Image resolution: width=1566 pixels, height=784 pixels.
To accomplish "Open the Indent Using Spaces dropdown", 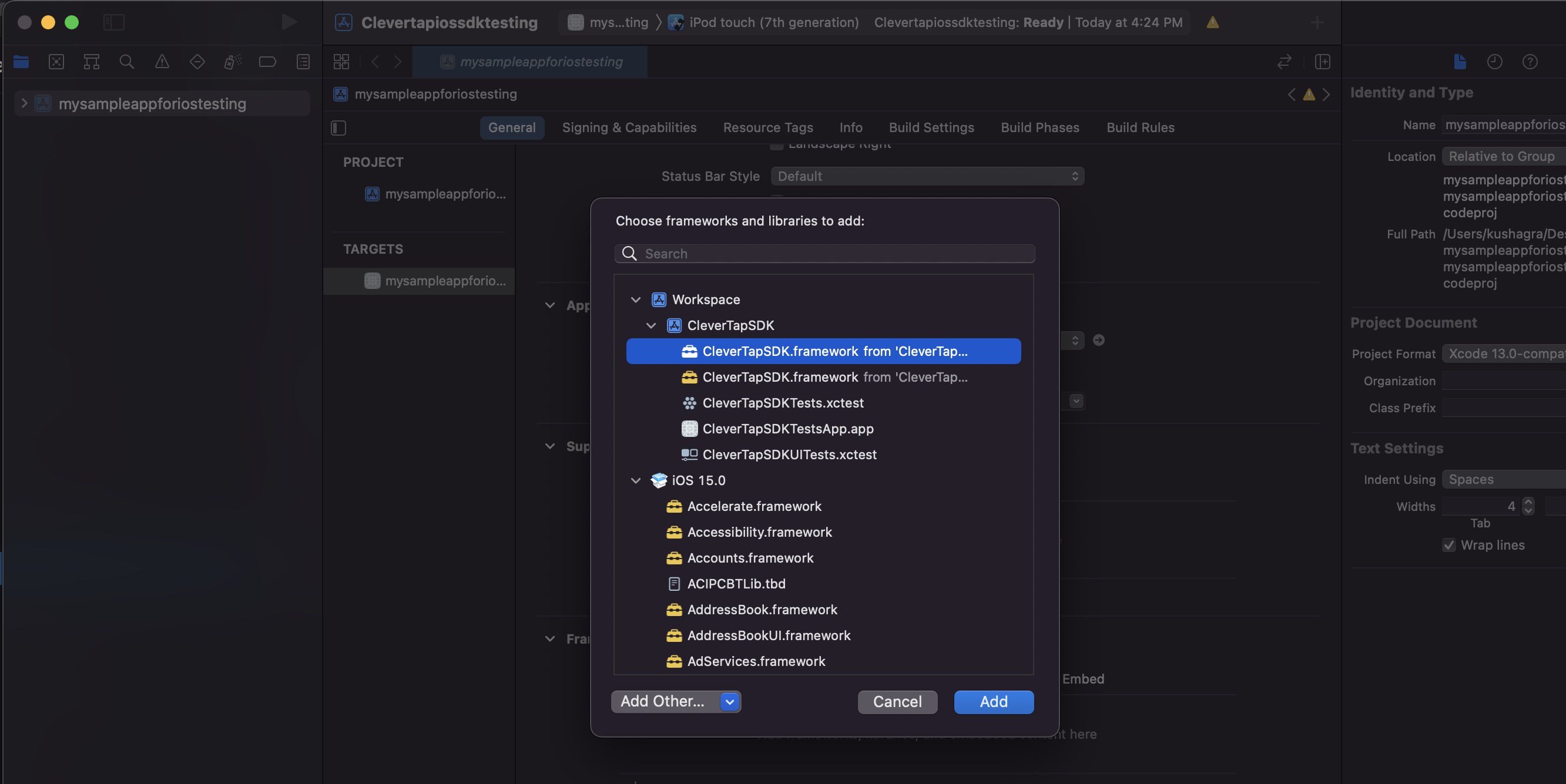I will coord(1503,480).
